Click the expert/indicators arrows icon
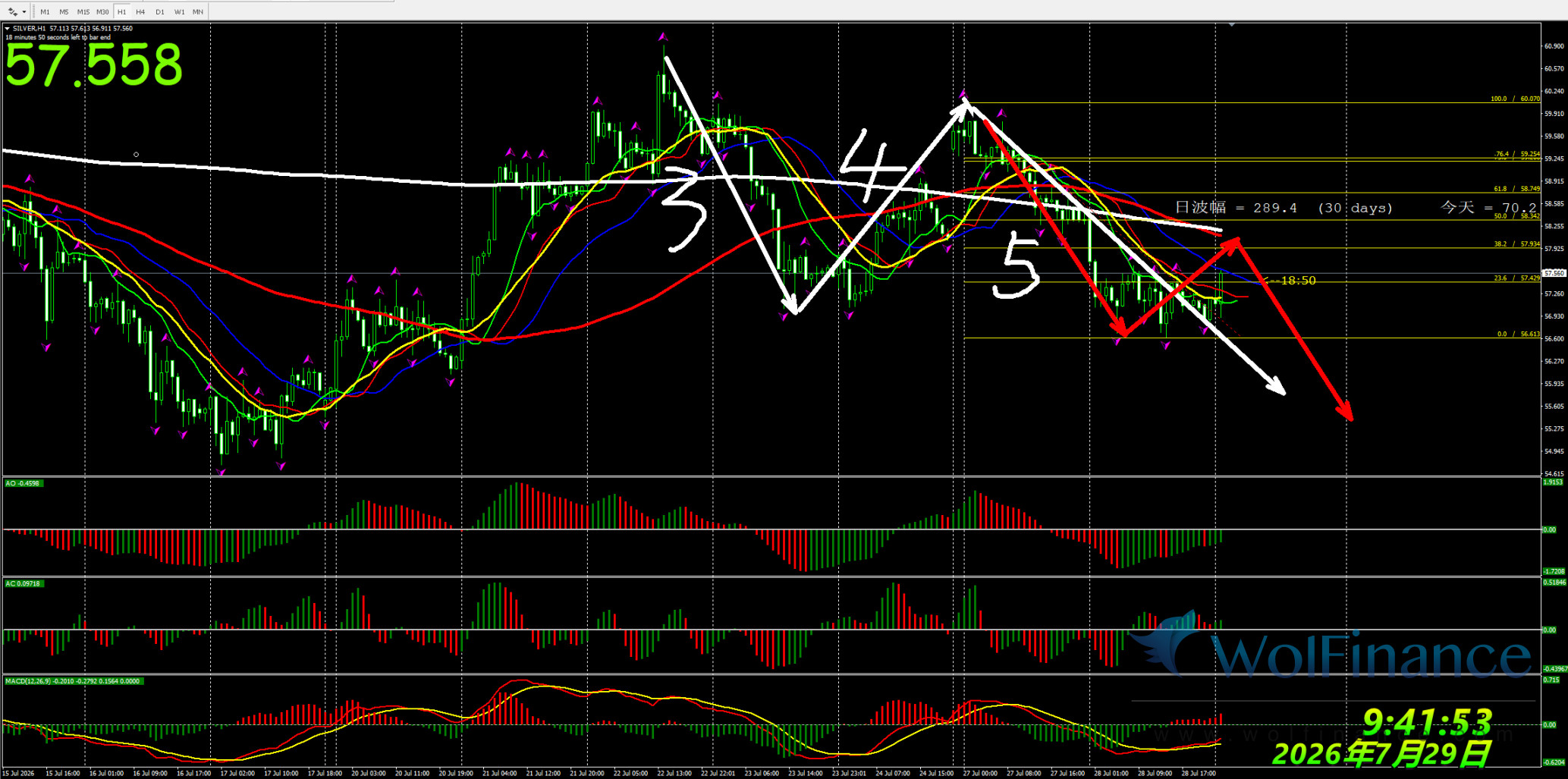This screenshot has width=1568, height=779. point(12,11)
